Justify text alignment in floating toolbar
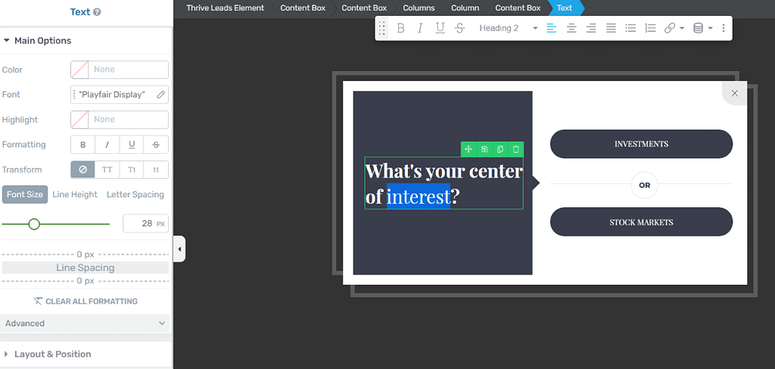Screen dimensions: 775x369 [x=611, y=28]
